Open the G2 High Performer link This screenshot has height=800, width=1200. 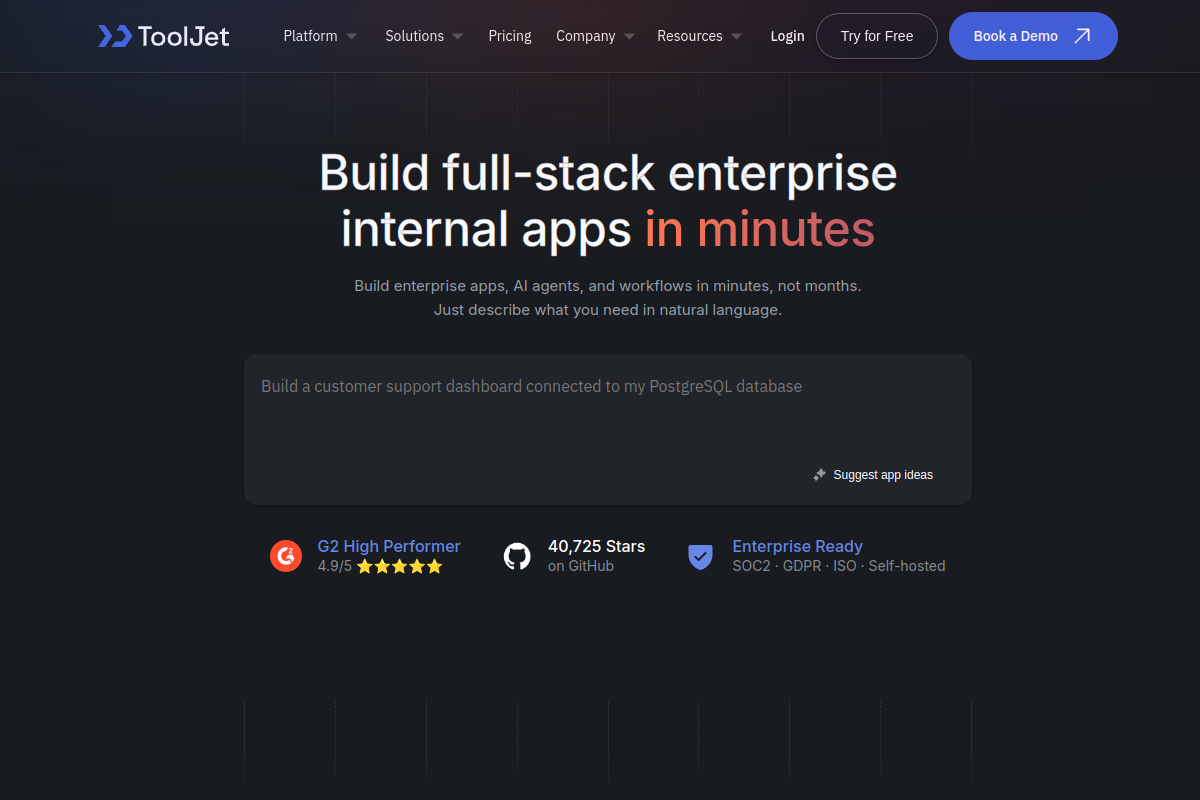(x=389, y=546)
